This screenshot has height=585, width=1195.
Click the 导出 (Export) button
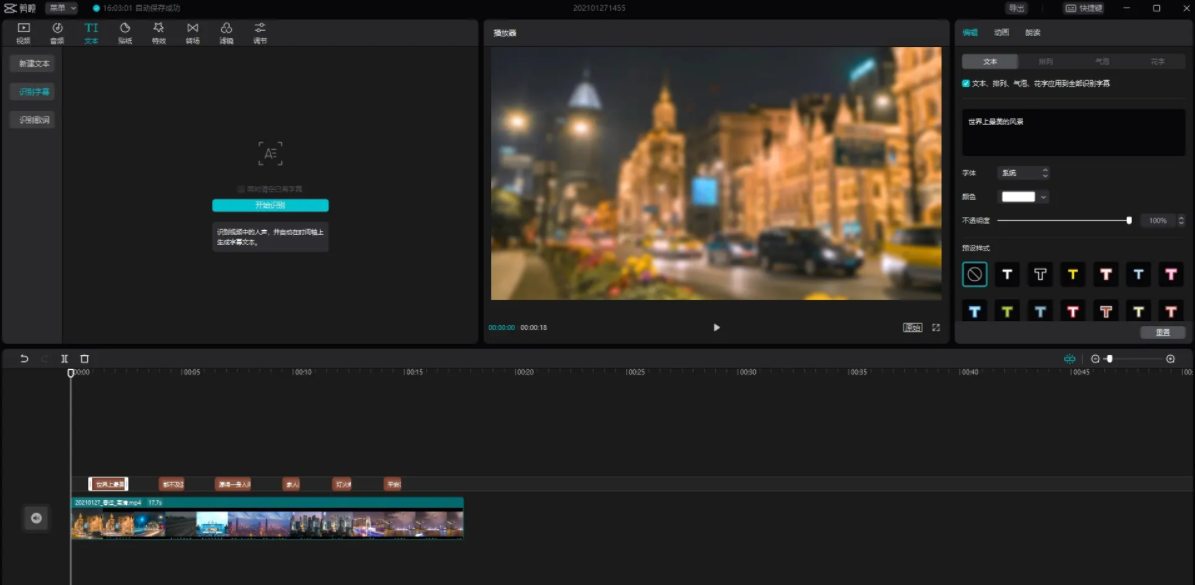pos(1016,8)
